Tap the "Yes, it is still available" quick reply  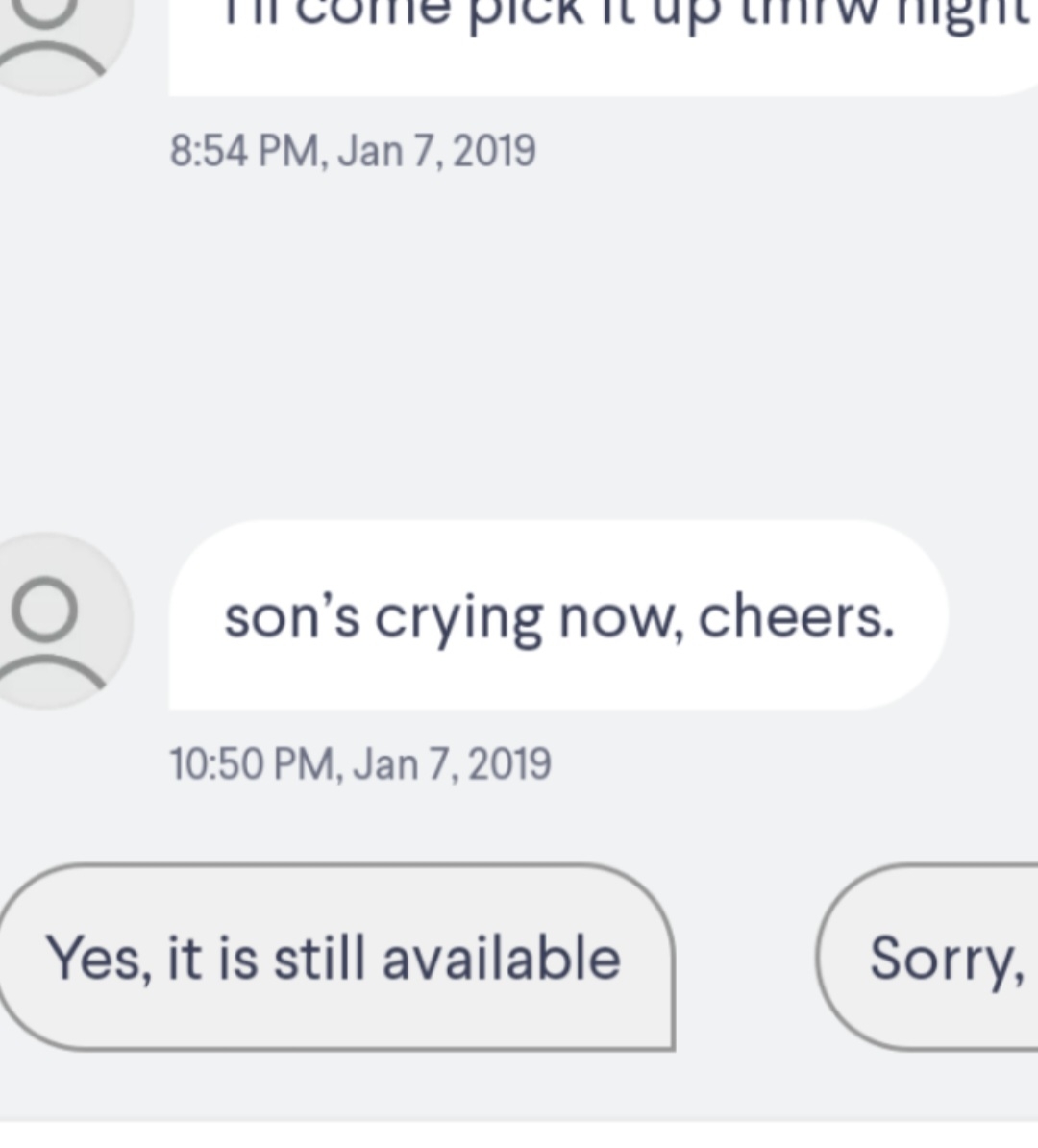tap(334, 958)
